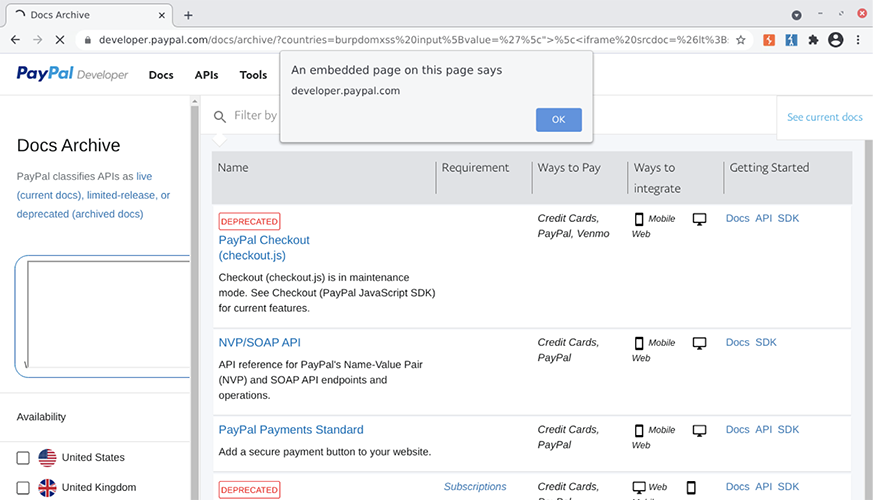
Task: Click the tab-search dropdown circle icon
Action: click(797, 15)
